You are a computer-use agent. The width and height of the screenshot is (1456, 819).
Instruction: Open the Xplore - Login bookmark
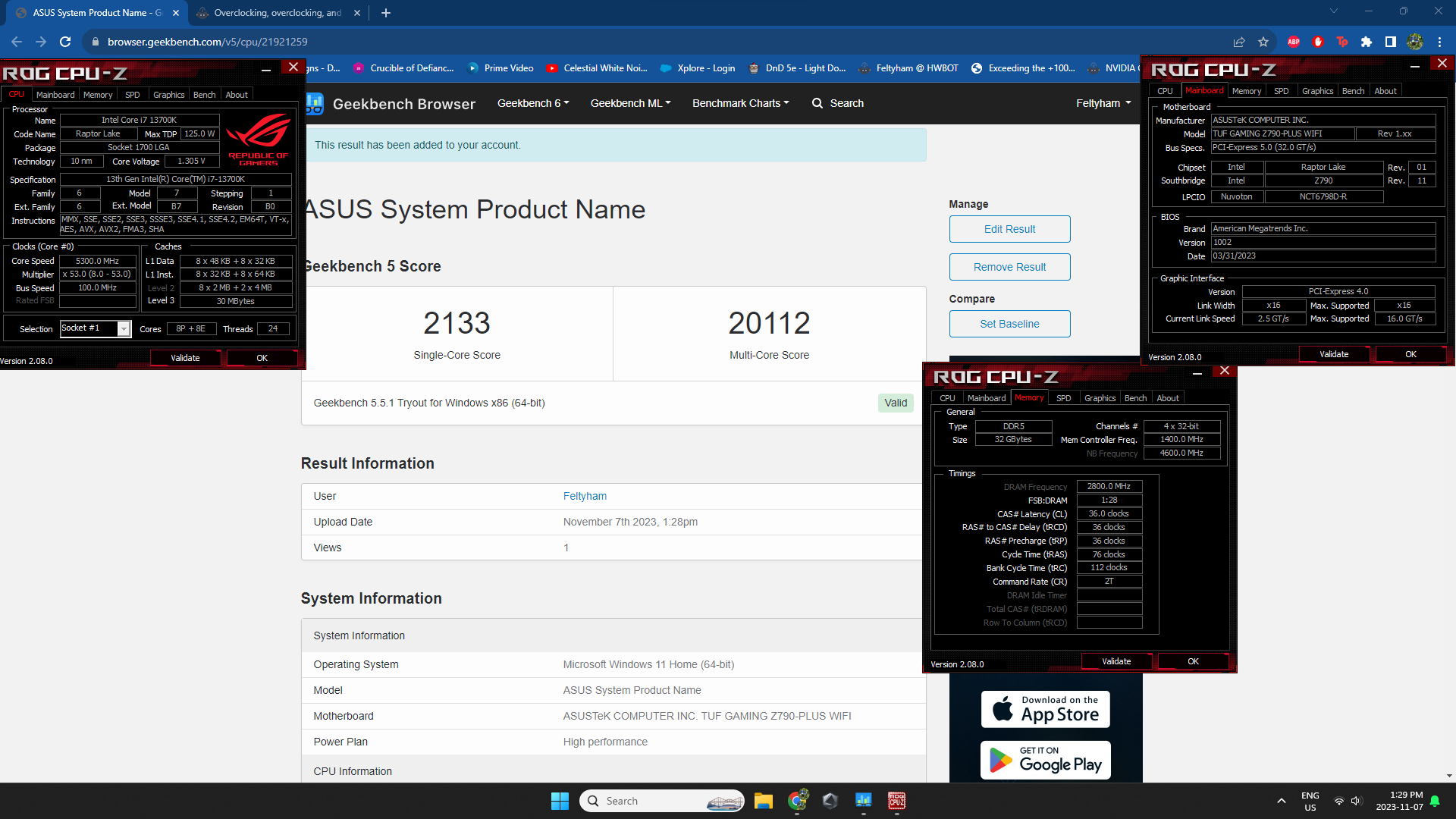pos(698,68)
